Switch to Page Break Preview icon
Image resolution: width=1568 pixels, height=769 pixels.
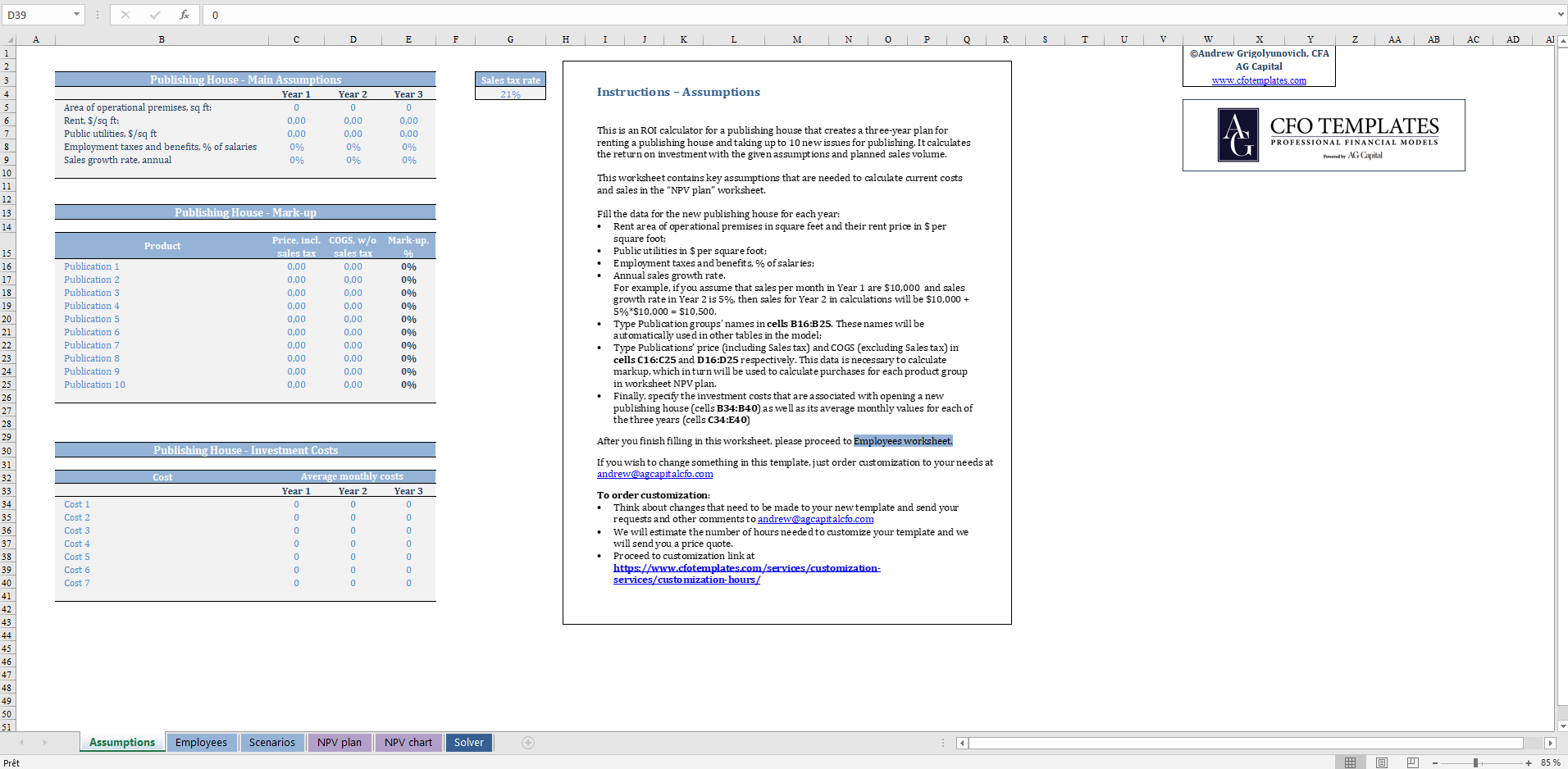pyautogui.click(x=1412, y=762)
